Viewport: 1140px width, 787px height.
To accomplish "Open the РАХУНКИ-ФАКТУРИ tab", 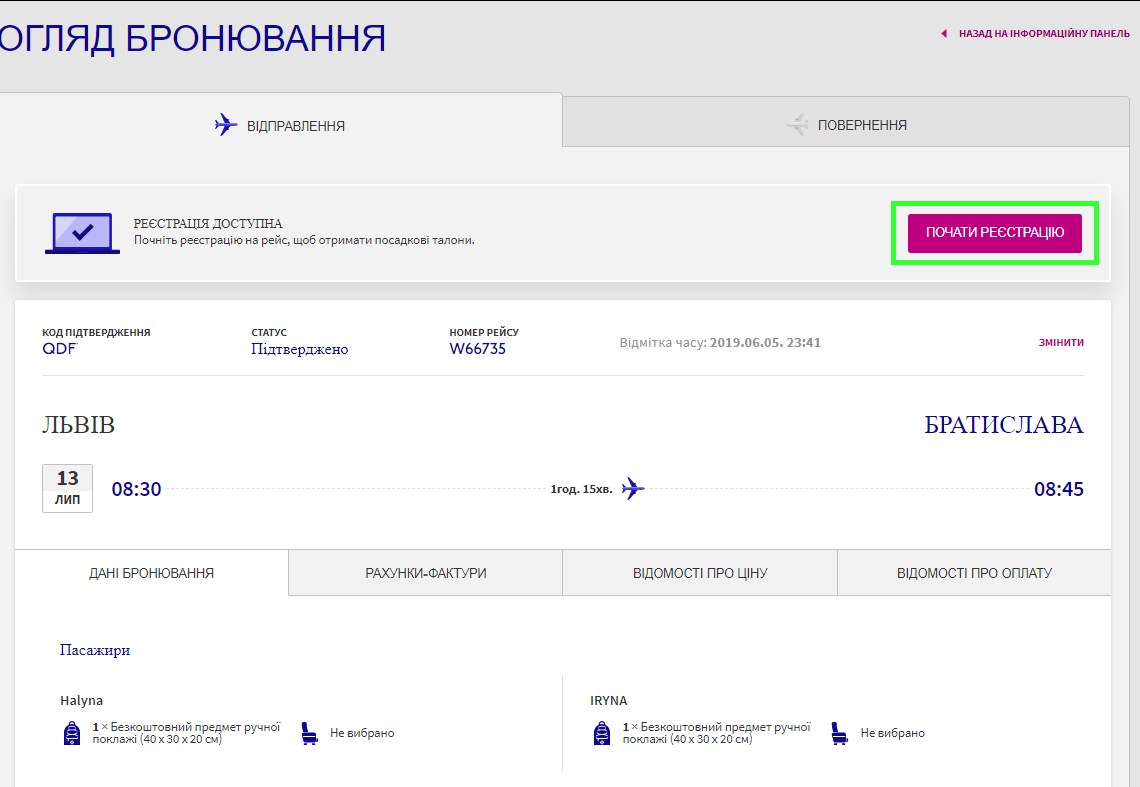I will tap(425, 573).
